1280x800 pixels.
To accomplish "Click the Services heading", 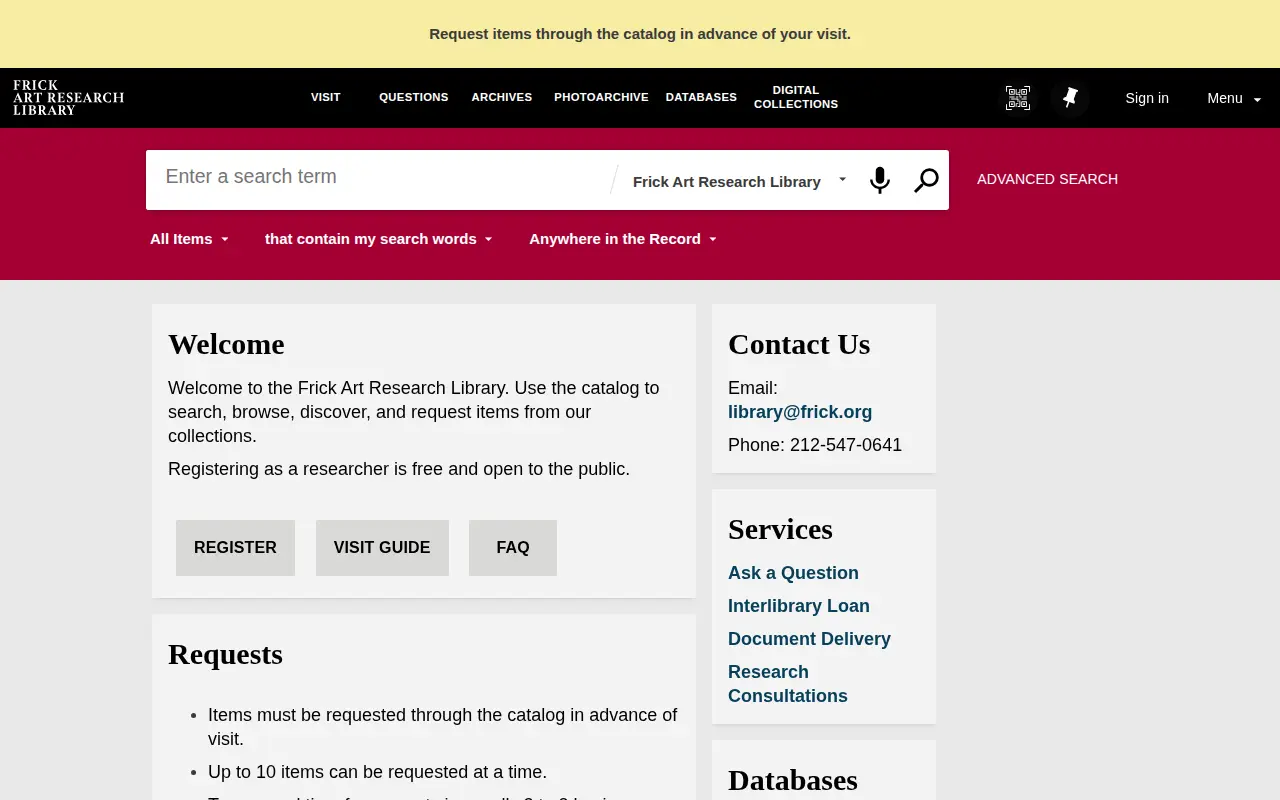I will (x=780, y=529).
